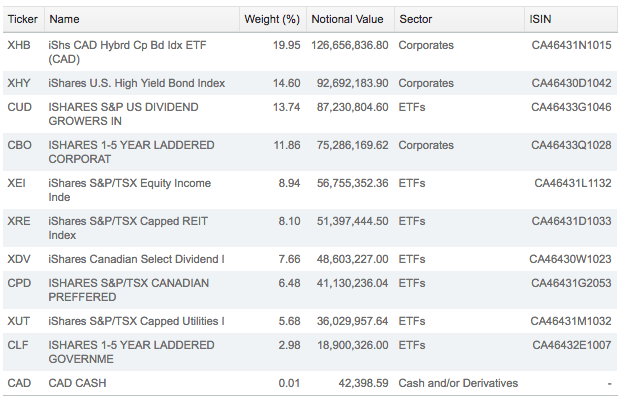
Task: Click ISIN CA46431N1015
Action: (x=571, y=45)
